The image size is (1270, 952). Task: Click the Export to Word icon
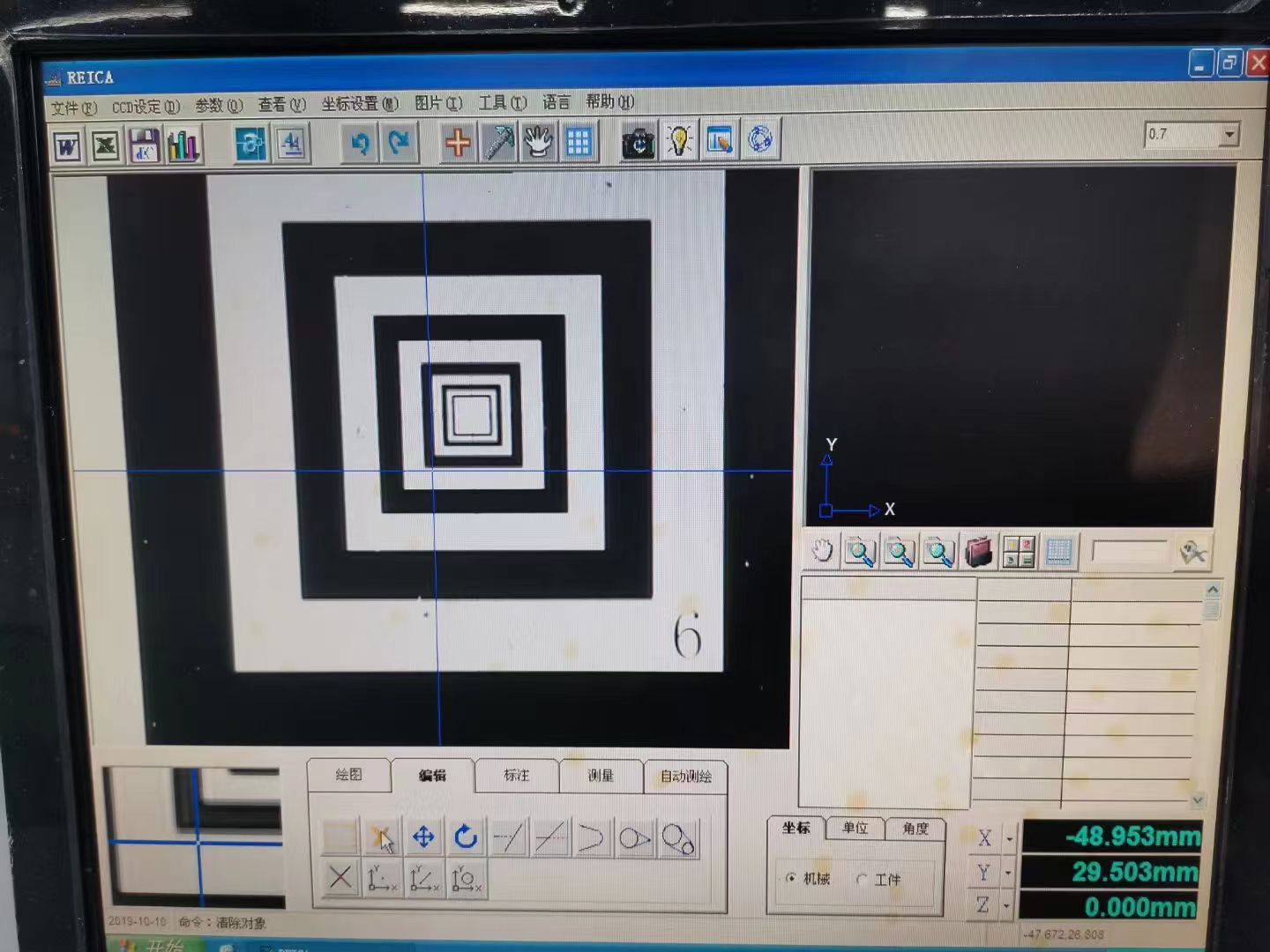click(x=68, y=145)
